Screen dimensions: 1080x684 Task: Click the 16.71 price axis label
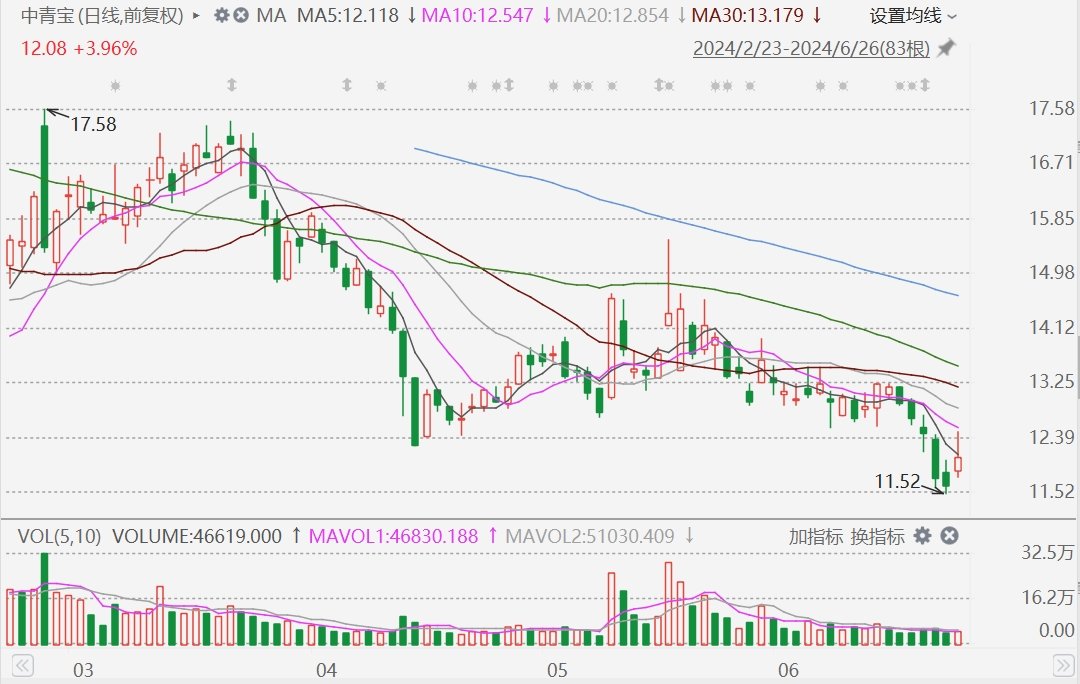click(1051, 163)
